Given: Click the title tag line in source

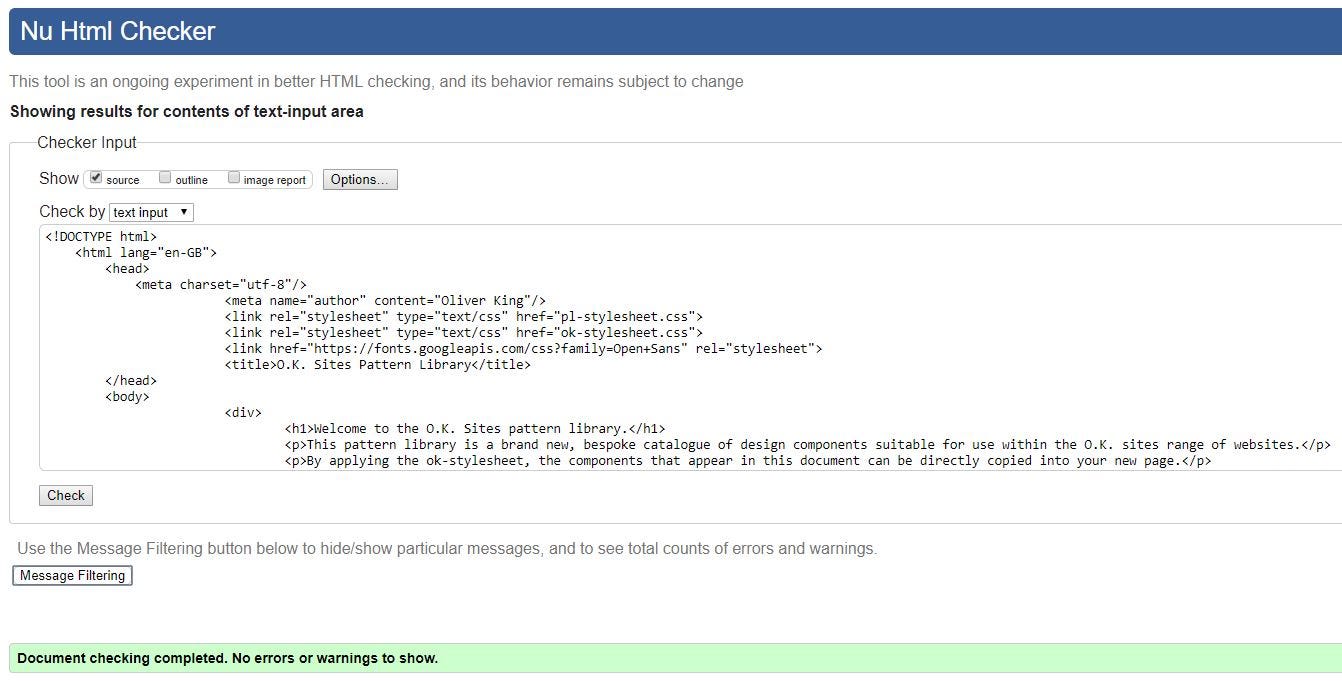Looking at the screenshot, I should point(377,365).
